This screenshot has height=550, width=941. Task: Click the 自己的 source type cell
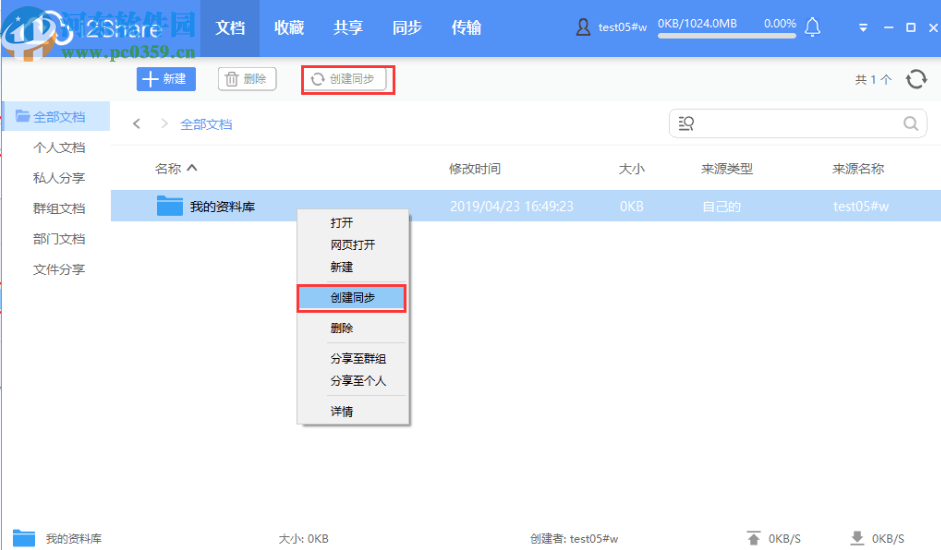coord(721,207)
